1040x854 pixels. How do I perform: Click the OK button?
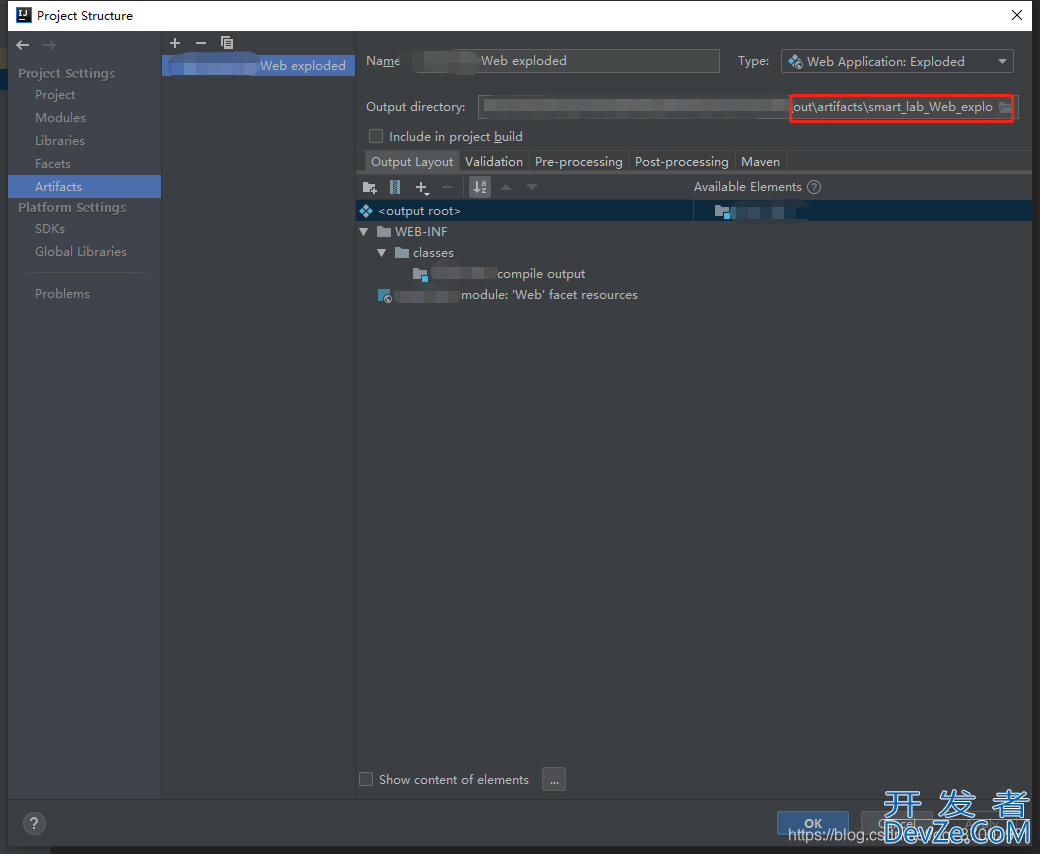pyautogui.click(x=813, y=824)
